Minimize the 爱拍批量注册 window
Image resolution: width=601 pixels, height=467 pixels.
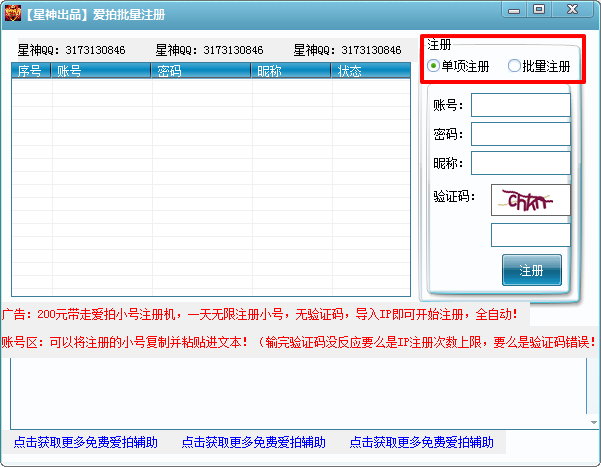point(514,10)
